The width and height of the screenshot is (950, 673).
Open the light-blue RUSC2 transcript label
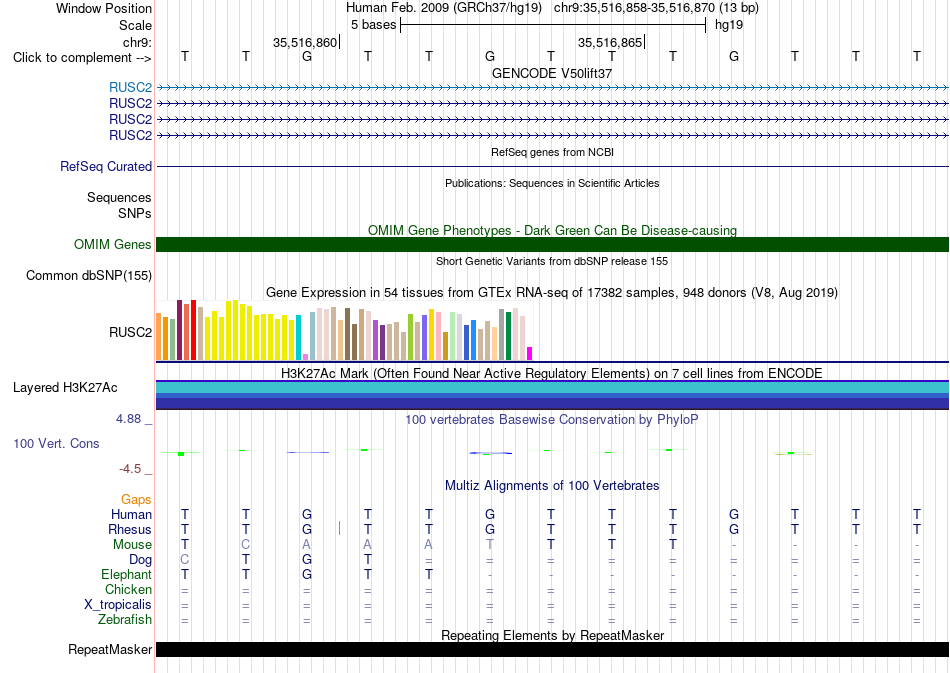(130, 88)
